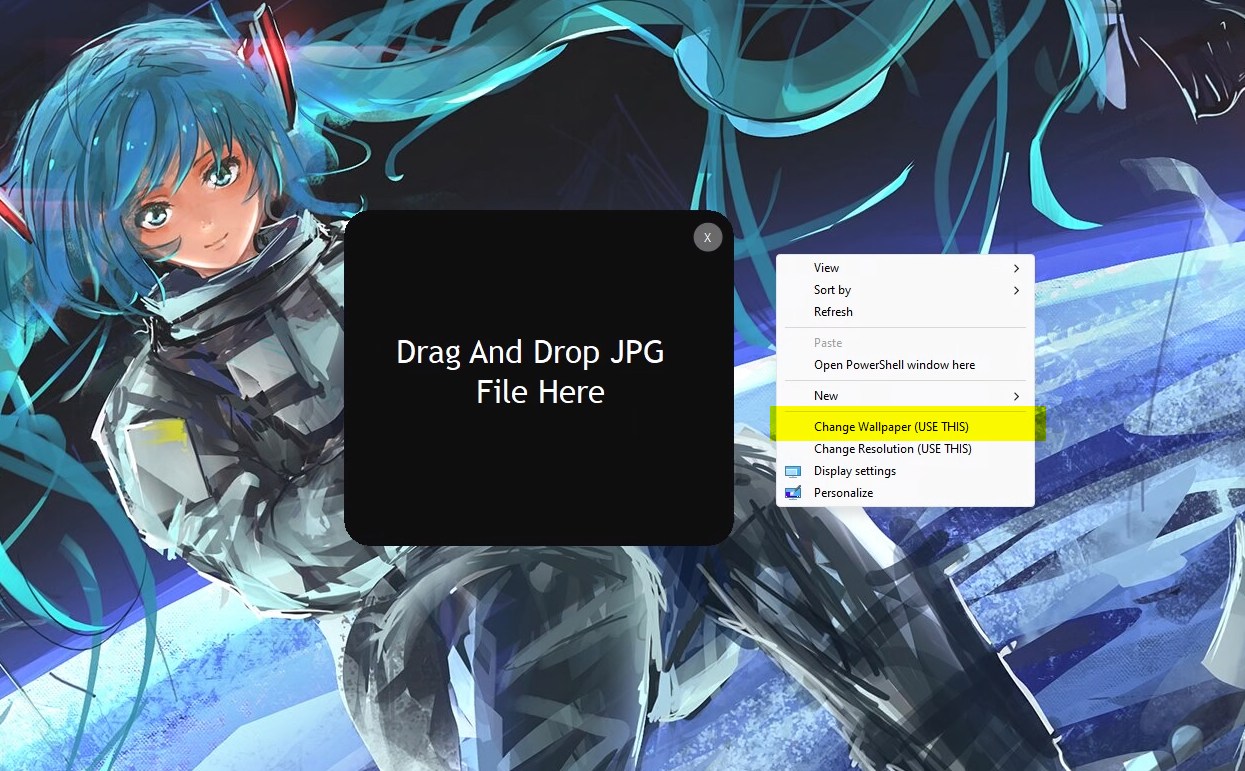Open Personalize from the context menu
Screen dimensions: 1245x771
tap(905, 493)
